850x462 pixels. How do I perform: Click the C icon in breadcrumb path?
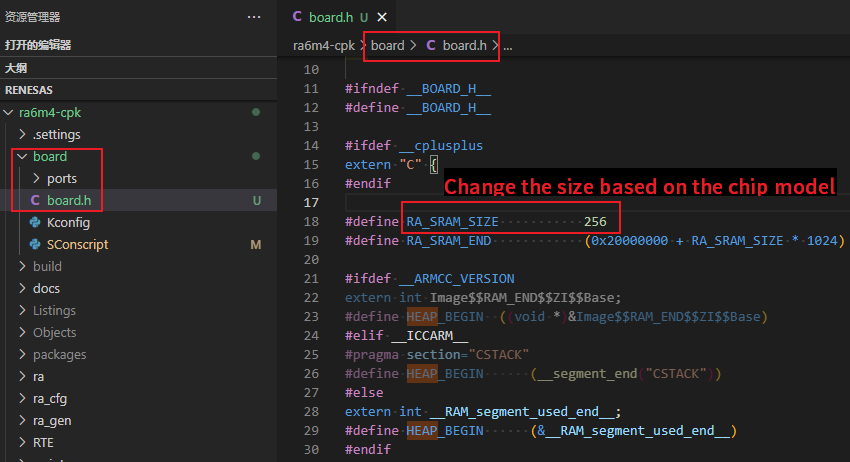click(431, 45)
